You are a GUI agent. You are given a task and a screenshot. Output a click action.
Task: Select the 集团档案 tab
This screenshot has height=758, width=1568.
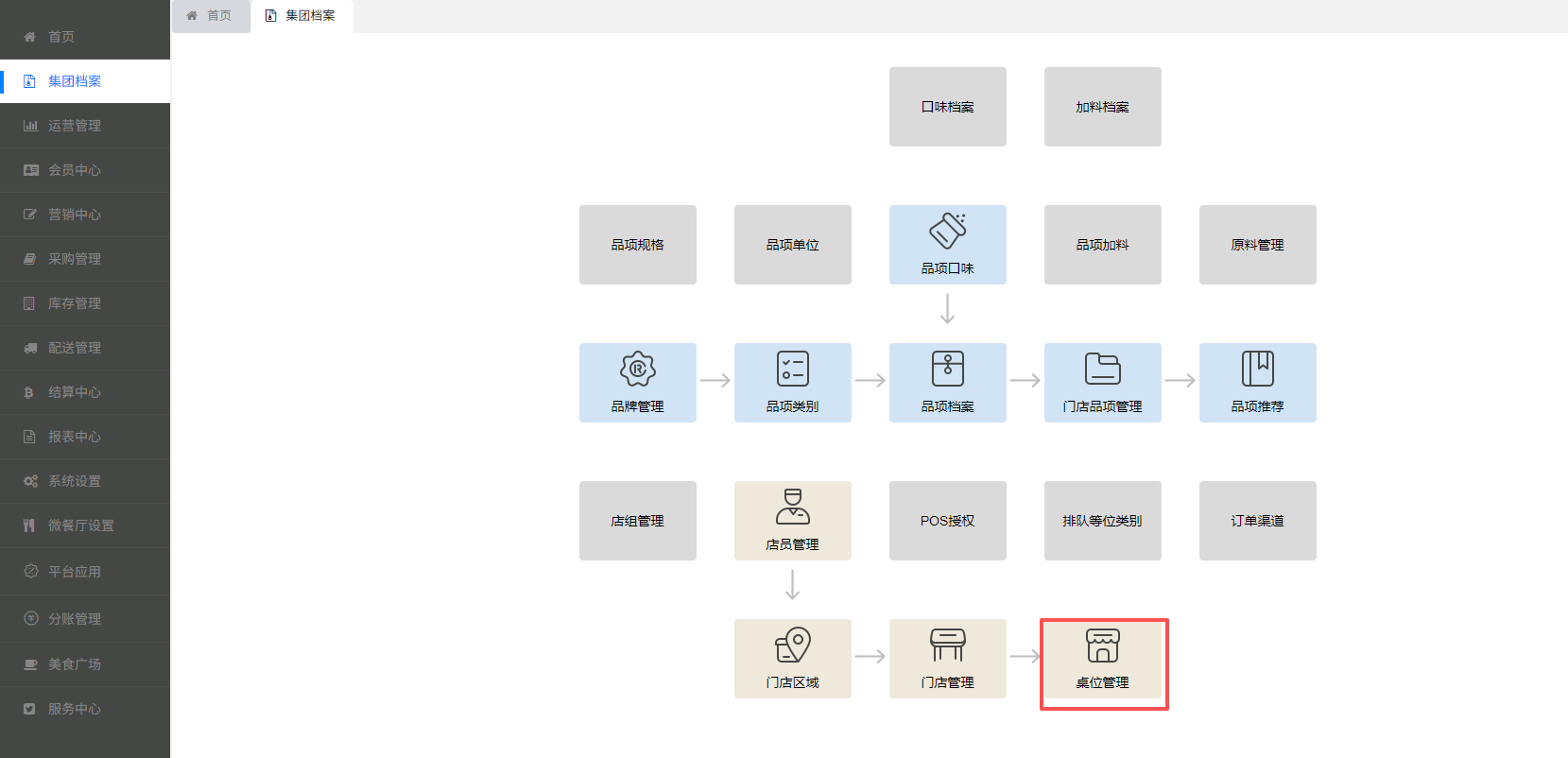tap(302, 16)
